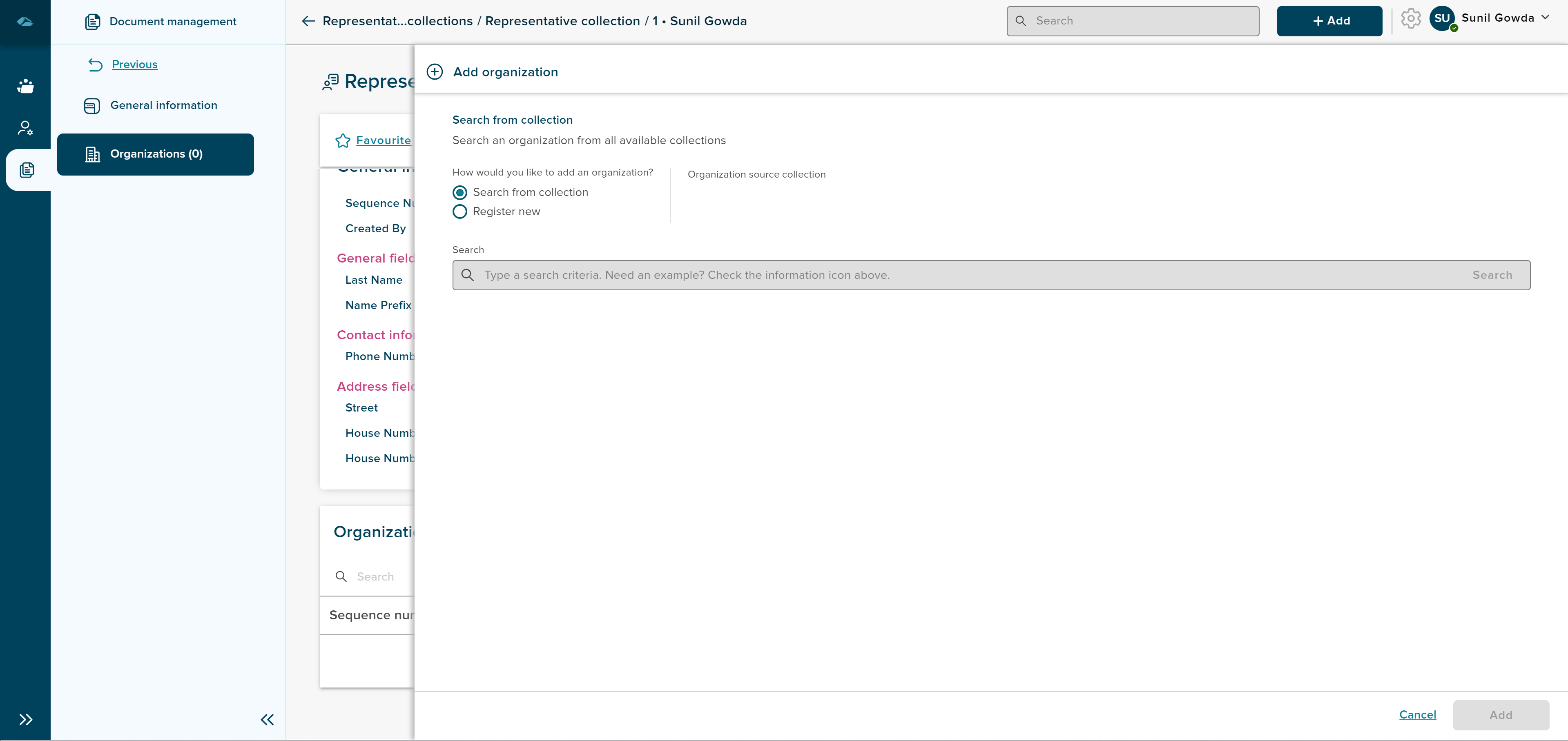Click the Favourite star icon
Image resolution: width=1568 pixels, height=741 pixels.
coord(343,140)
